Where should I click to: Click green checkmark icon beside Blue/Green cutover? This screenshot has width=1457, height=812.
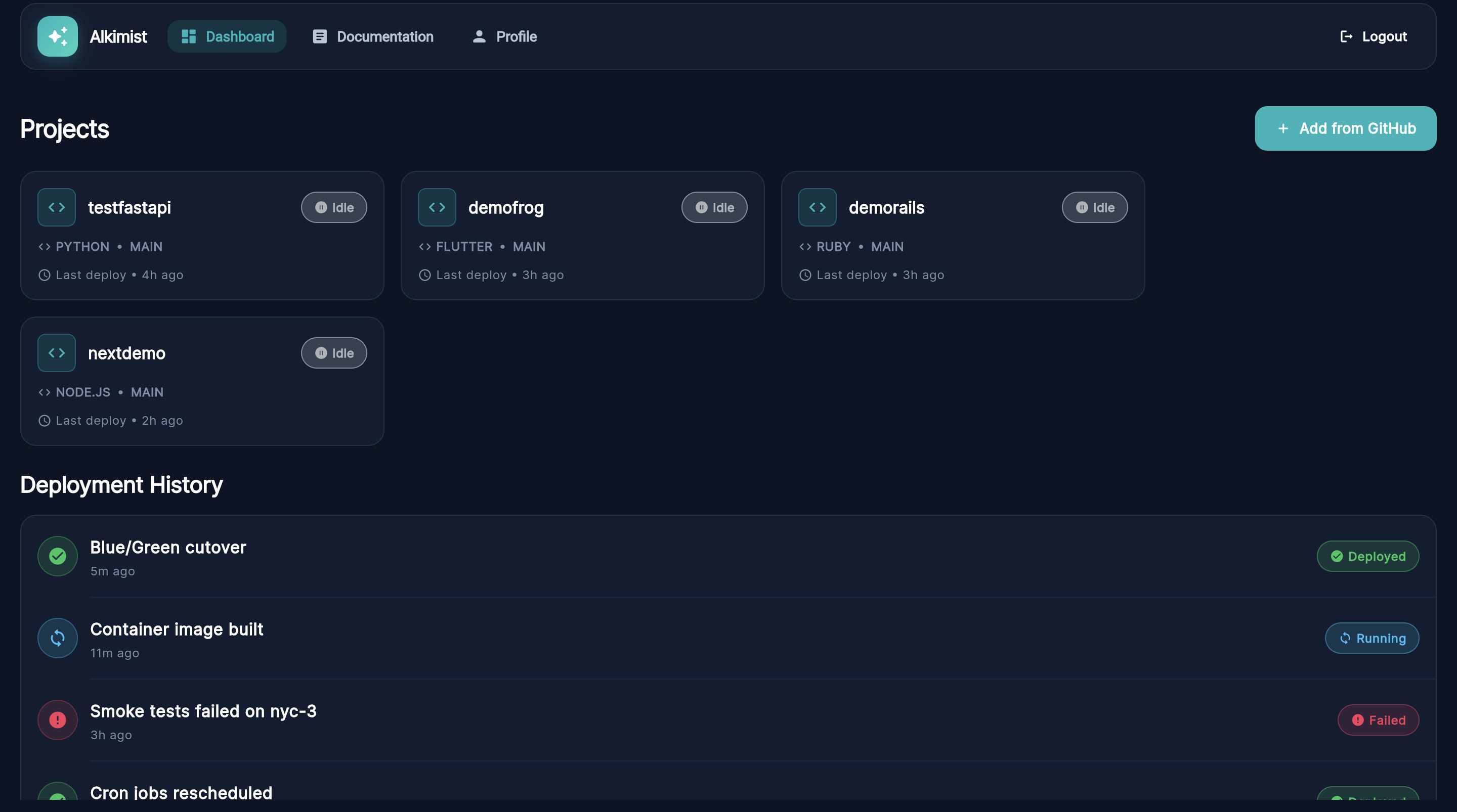click(57, 556)
